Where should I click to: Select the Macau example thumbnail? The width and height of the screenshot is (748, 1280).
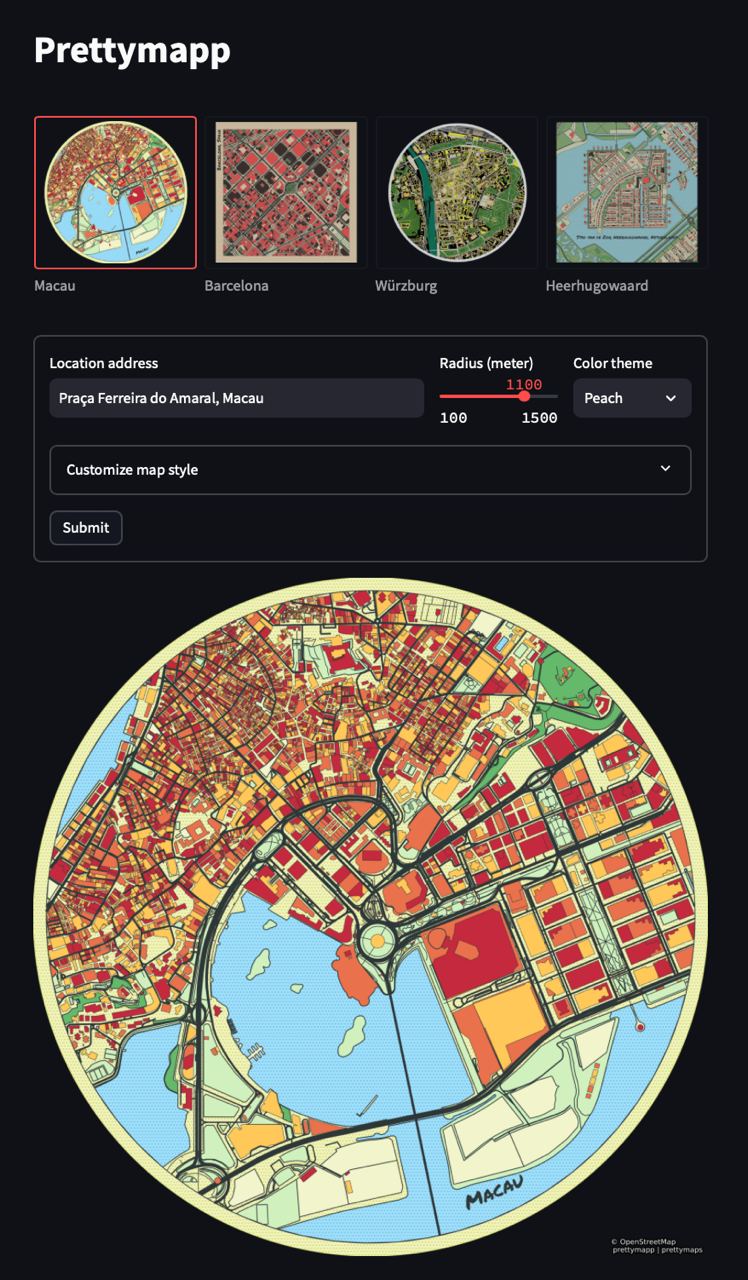115,193
